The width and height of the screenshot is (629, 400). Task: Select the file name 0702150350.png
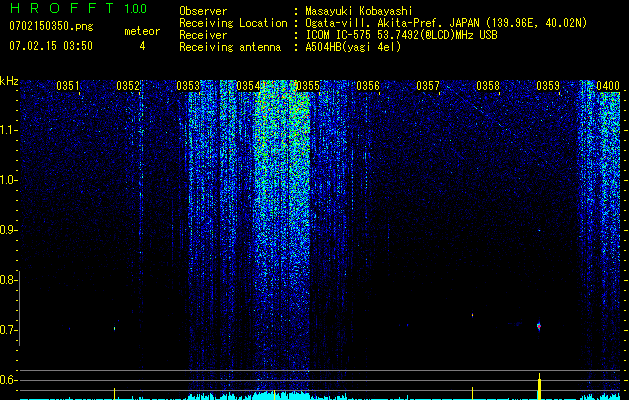pyautogui.click(x=51, y=26)
